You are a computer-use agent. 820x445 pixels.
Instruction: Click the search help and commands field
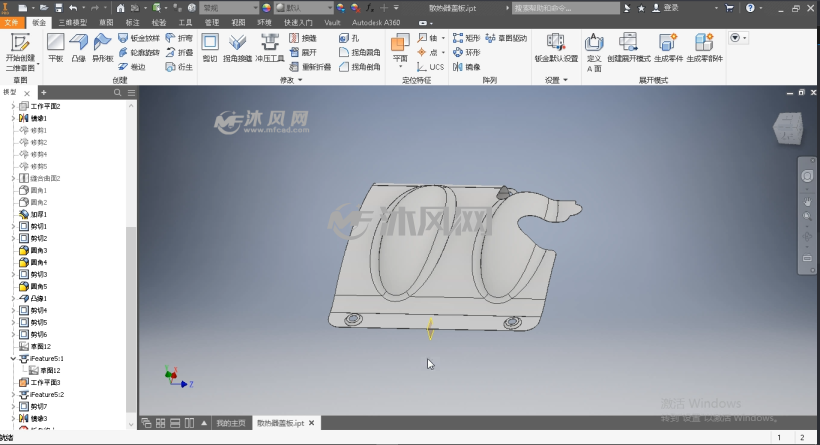(x=566, y=8)
